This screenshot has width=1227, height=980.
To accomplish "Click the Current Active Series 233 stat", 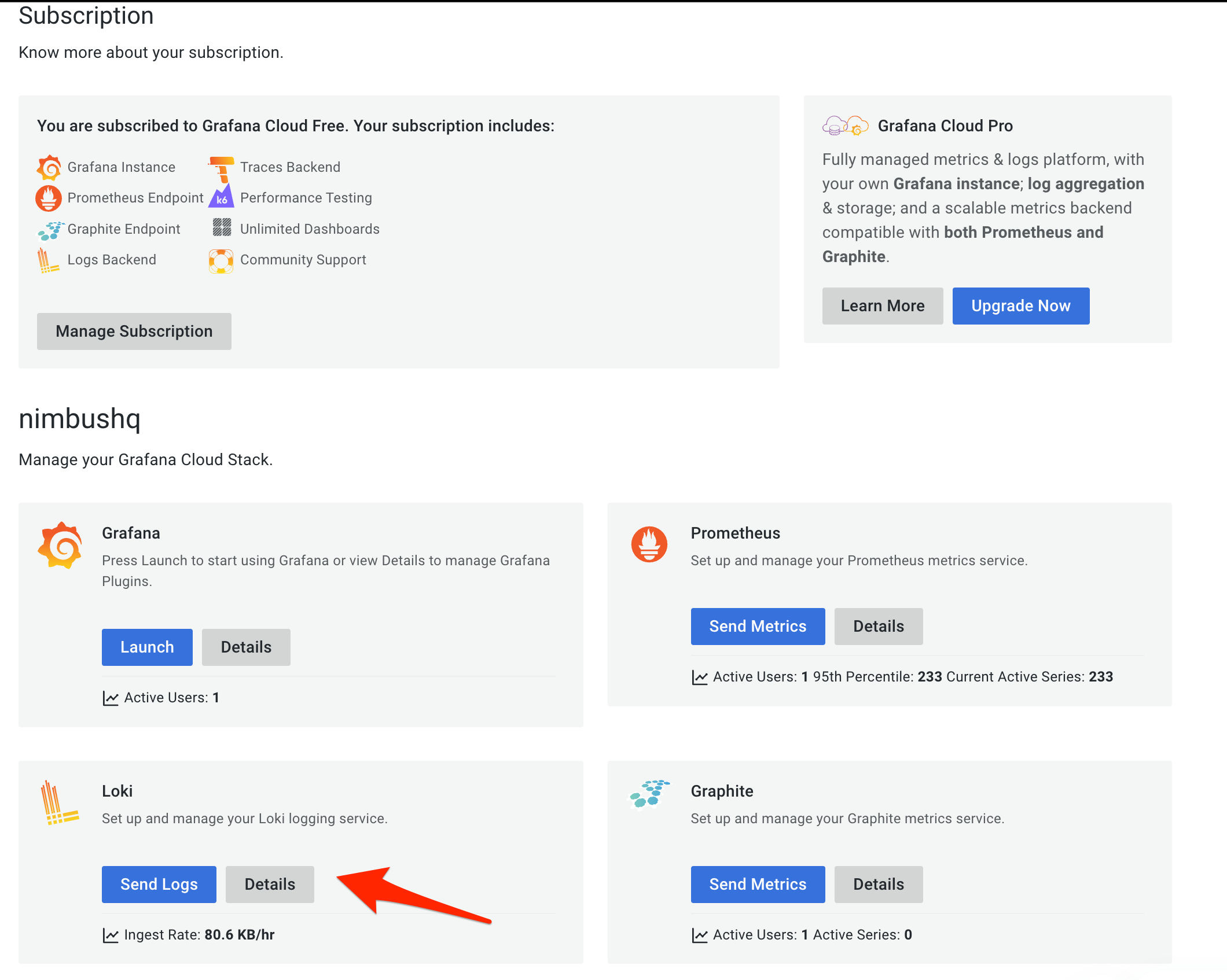I will (x=1030, y=677).
